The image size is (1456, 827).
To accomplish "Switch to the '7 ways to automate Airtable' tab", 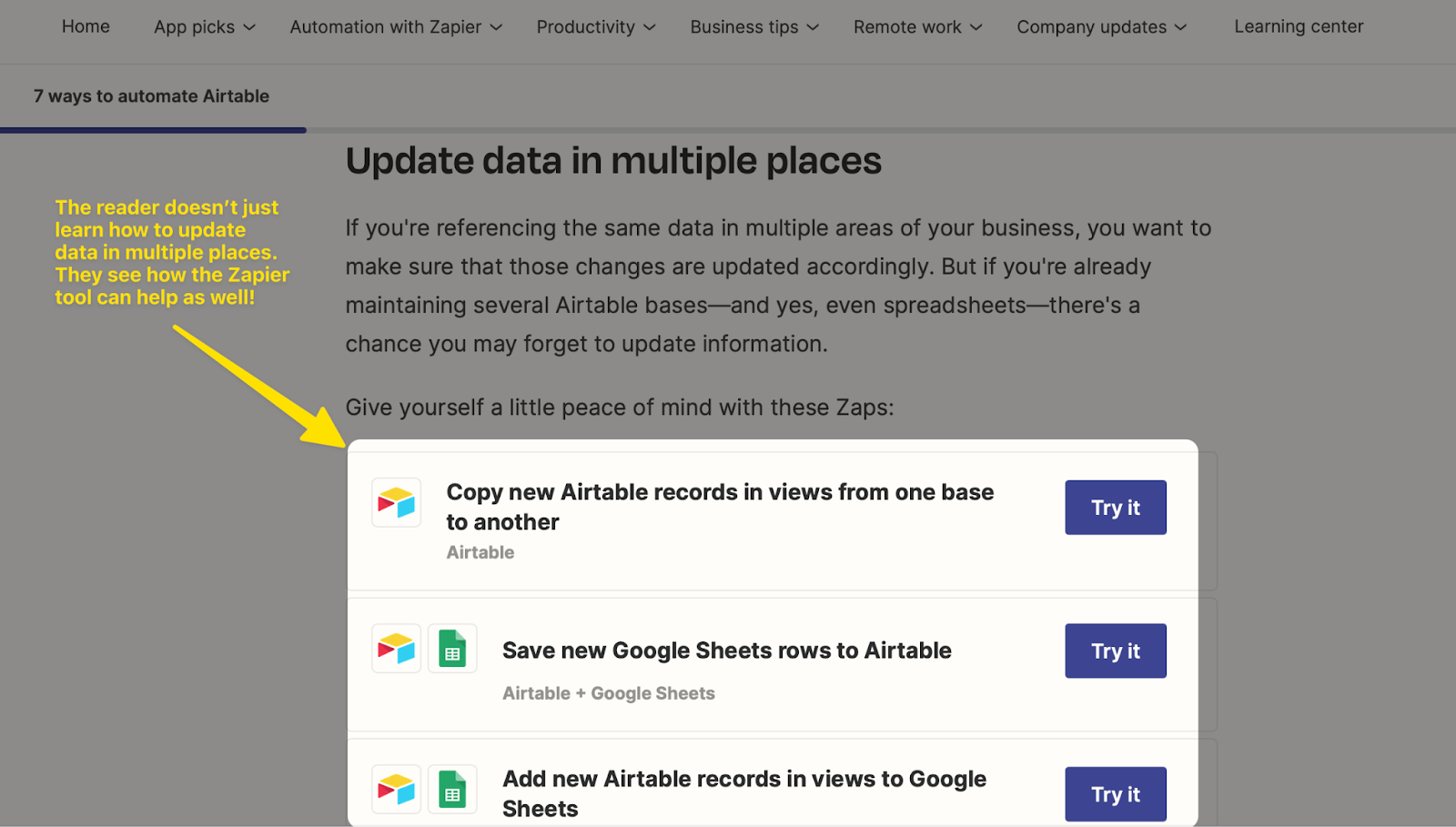I will [151, 96].
